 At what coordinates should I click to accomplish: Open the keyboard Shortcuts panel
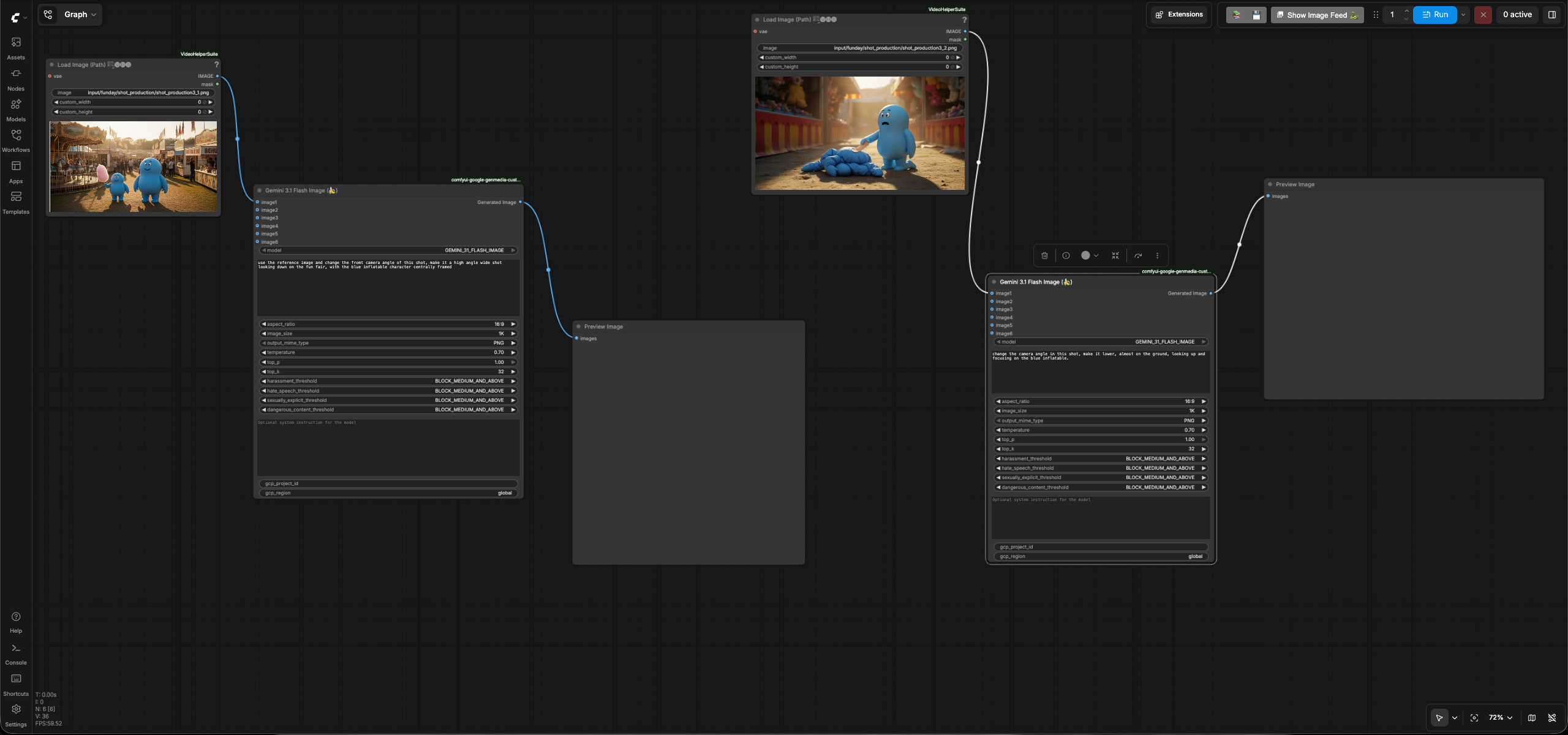point(16,685)
